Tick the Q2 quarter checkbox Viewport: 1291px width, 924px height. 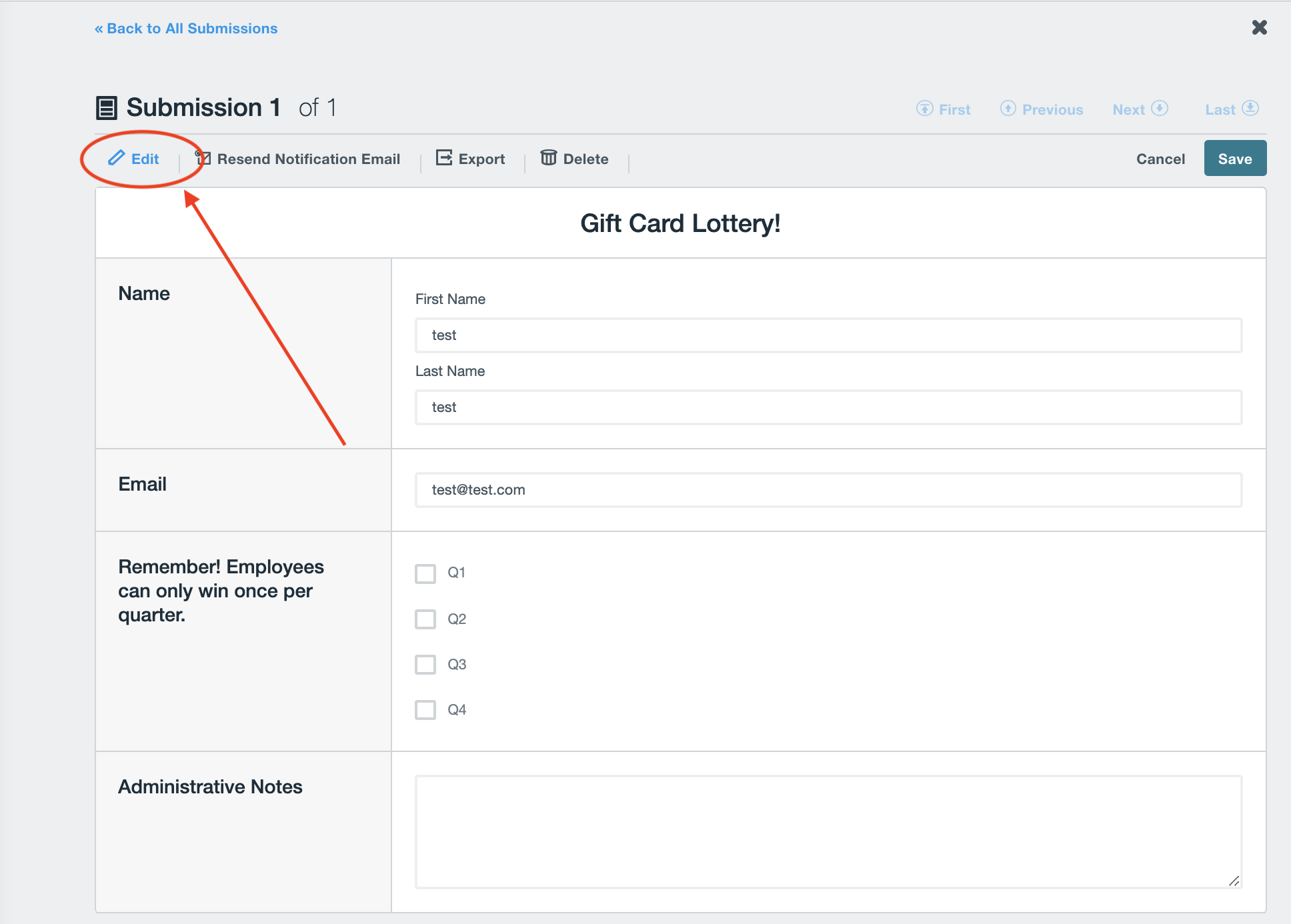[x=425, y=619]
